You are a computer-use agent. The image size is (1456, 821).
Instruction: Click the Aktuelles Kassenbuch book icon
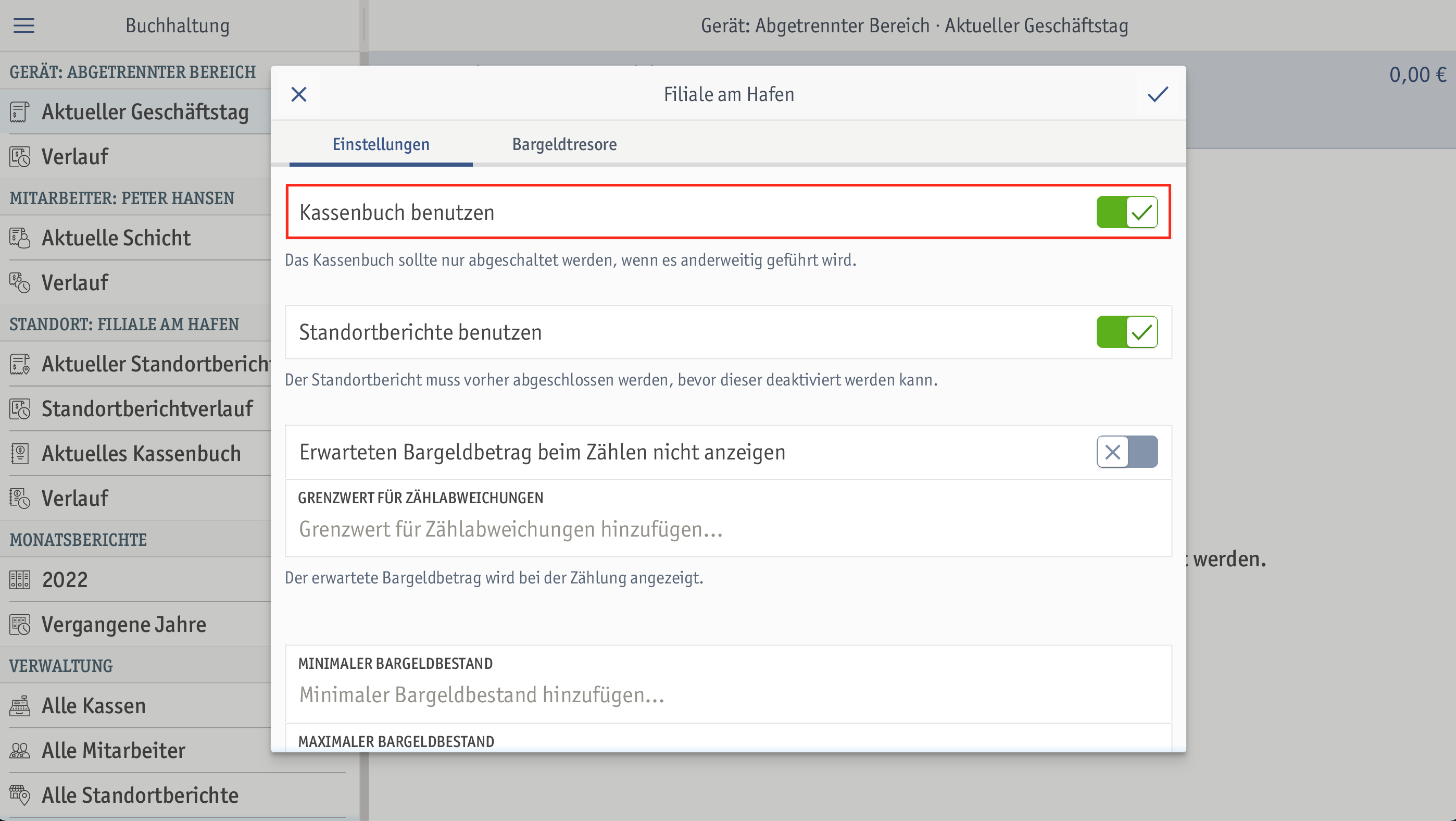point(19,453)
